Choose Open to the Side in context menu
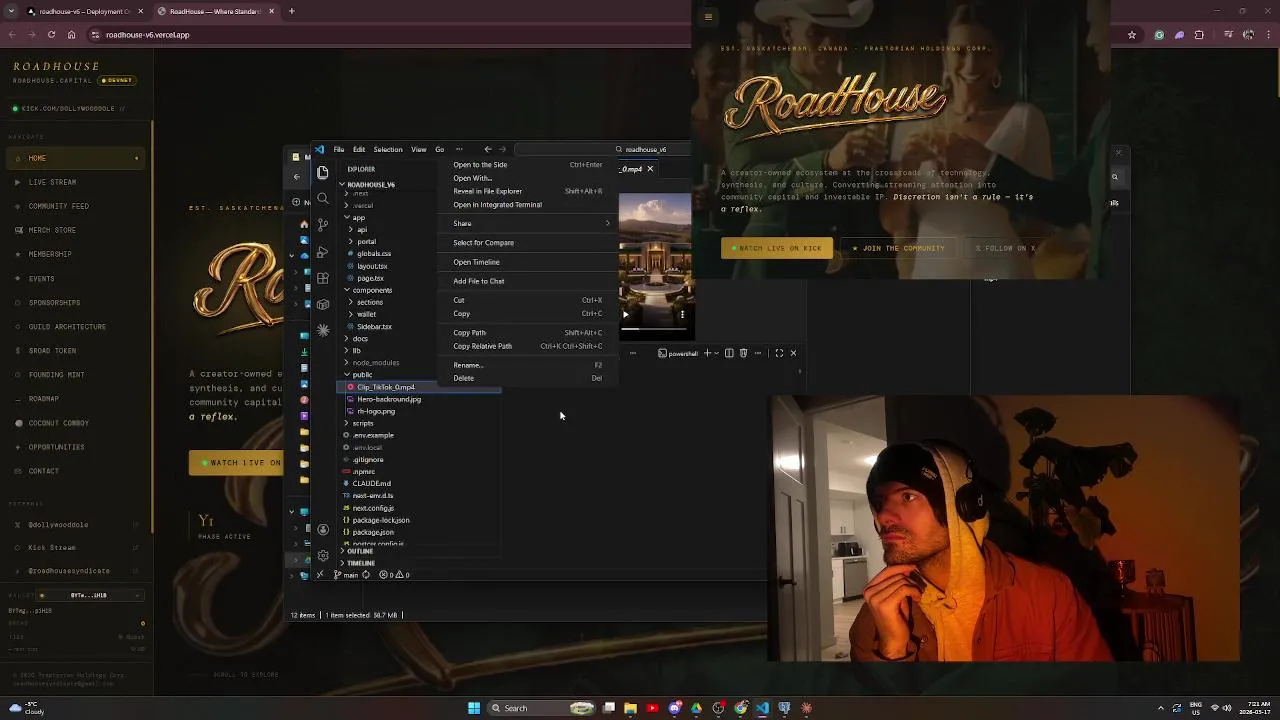Screen dimensions: 1280x720 (x=527, y=165)
